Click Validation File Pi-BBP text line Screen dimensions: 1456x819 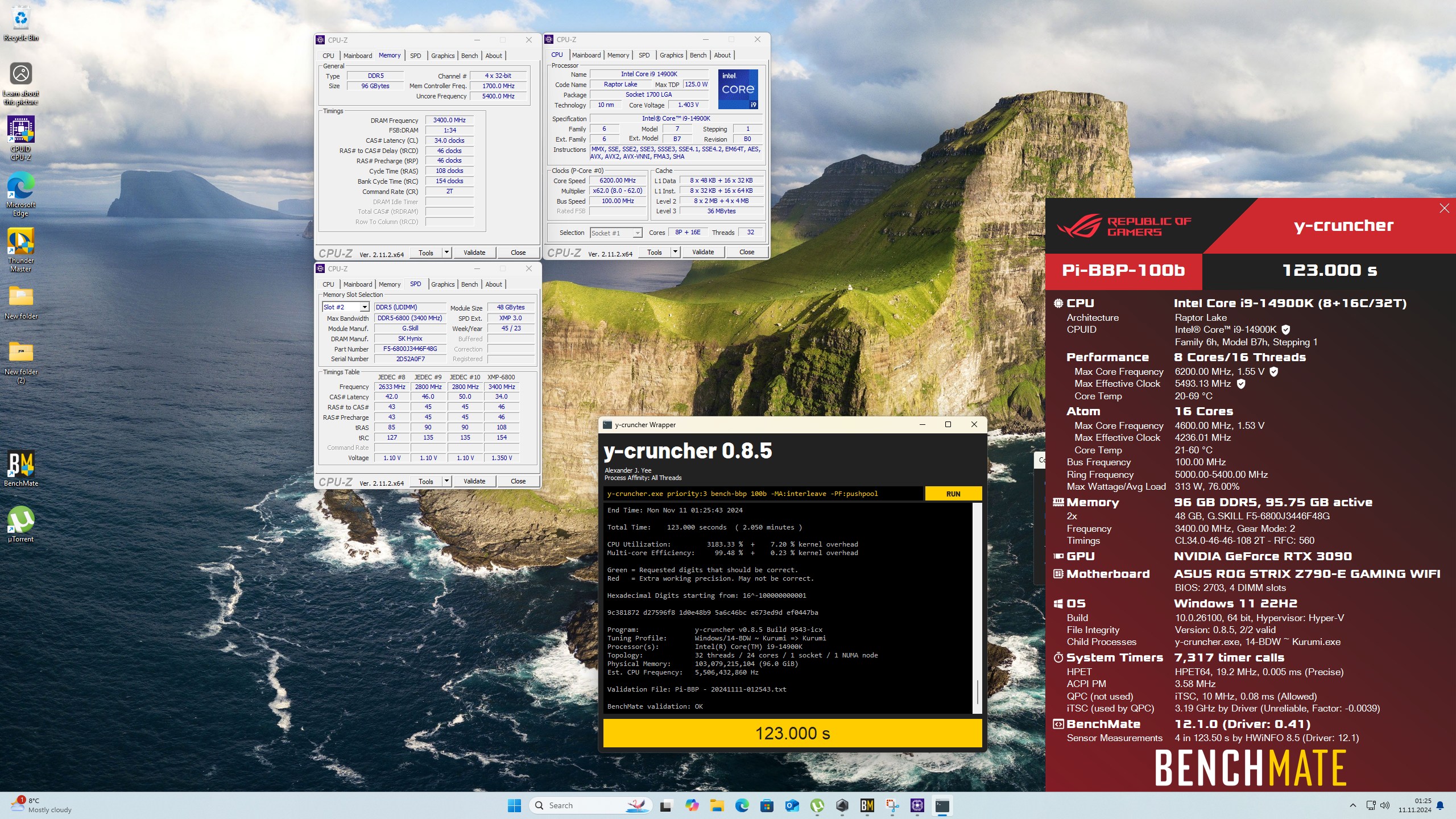click(x=697, y=689)
